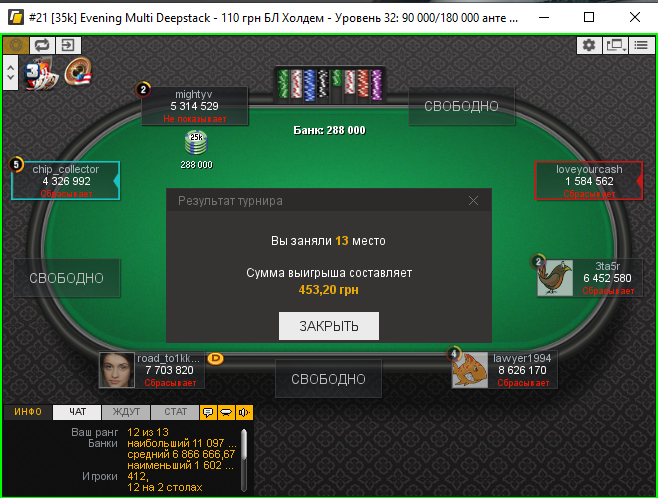
Task: Click the down arrow of side stepper
Action: (10, 79)
